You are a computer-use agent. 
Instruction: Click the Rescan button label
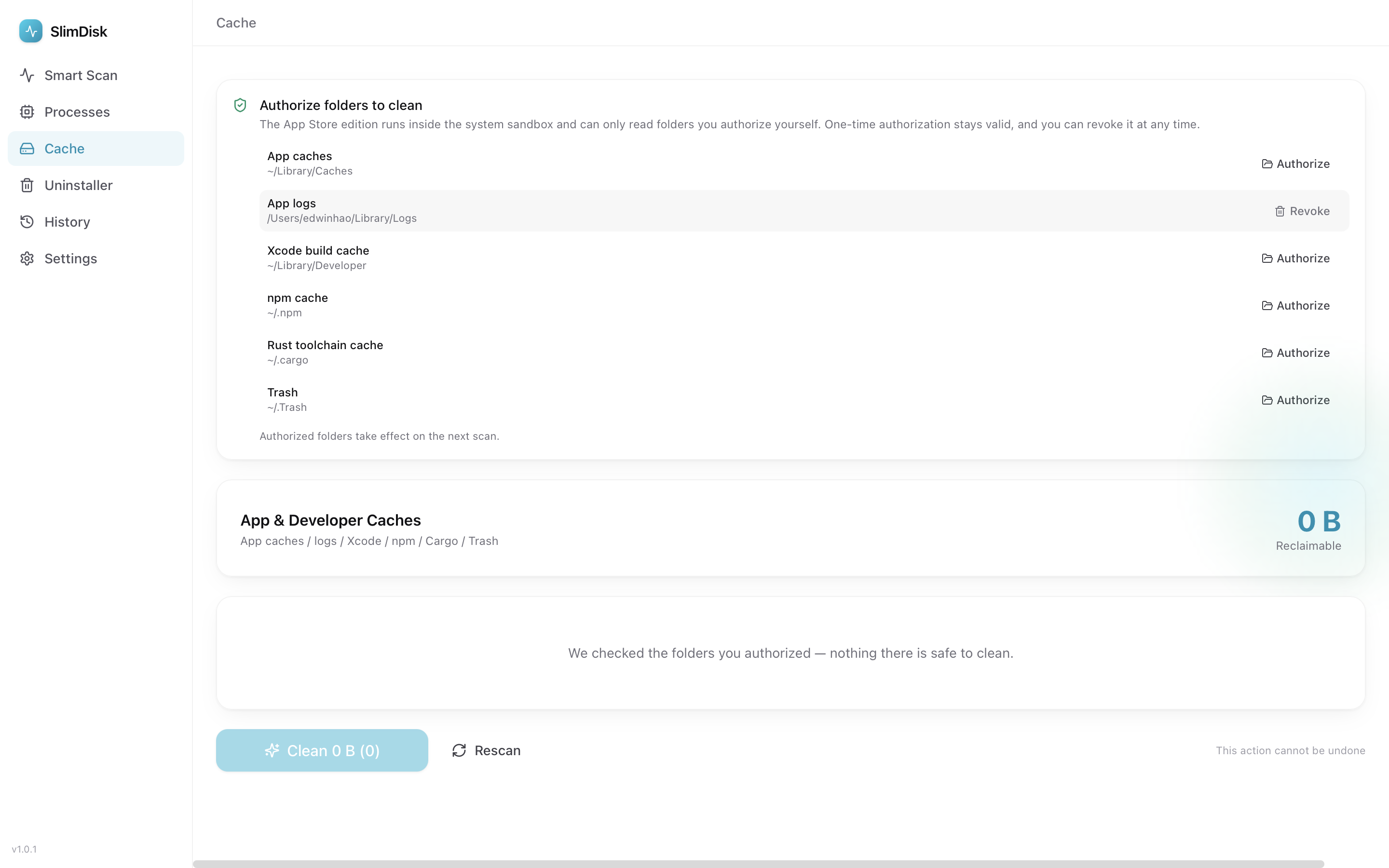[497, 750]
